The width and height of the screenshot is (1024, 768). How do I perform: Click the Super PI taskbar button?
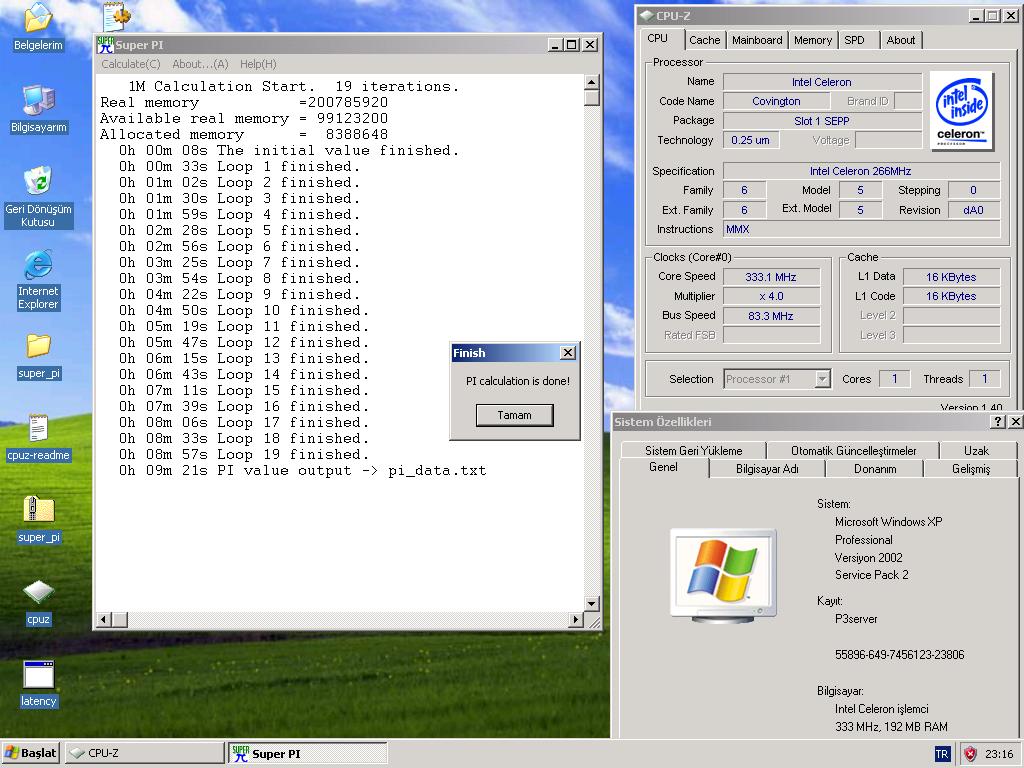coord(308,753)
